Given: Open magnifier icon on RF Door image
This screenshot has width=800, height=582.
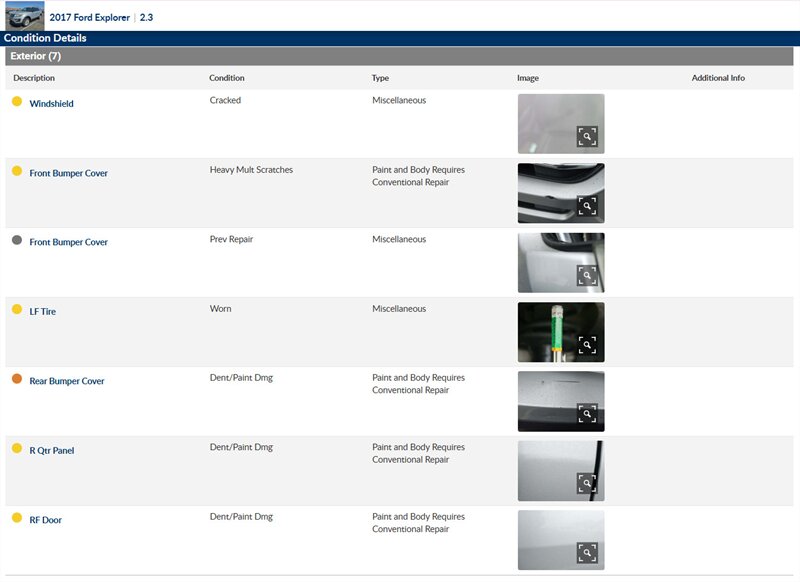Looking at the screenshot, I should click(587, 552).
